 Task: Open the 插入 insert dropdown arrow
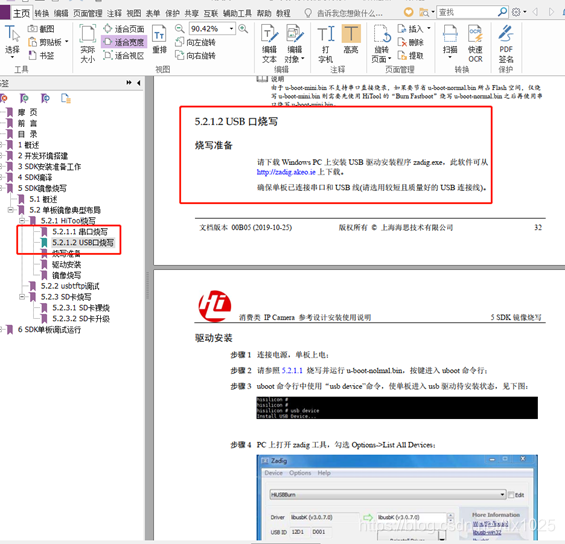[x=428, y=28]
